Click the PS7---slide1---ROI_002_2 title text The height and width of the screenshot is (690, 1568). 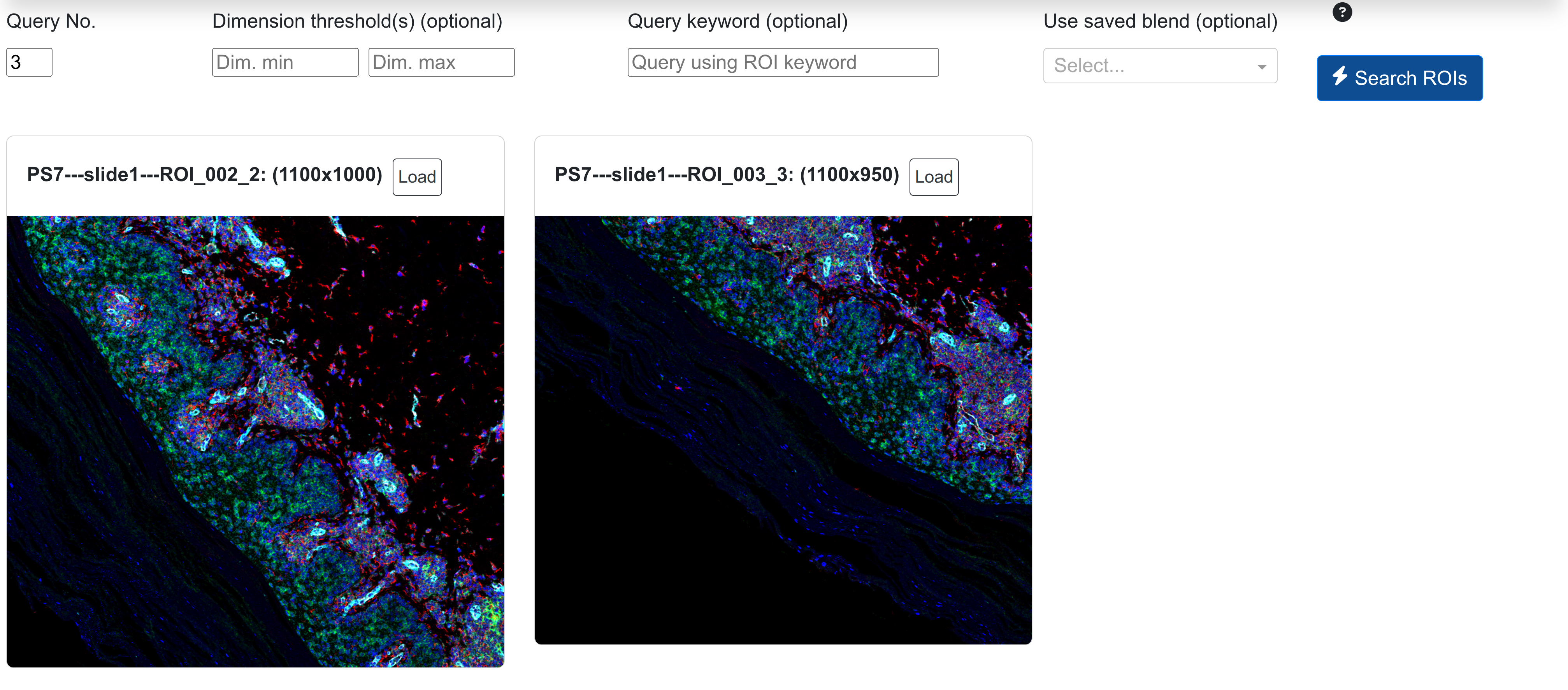click(146, 175)
